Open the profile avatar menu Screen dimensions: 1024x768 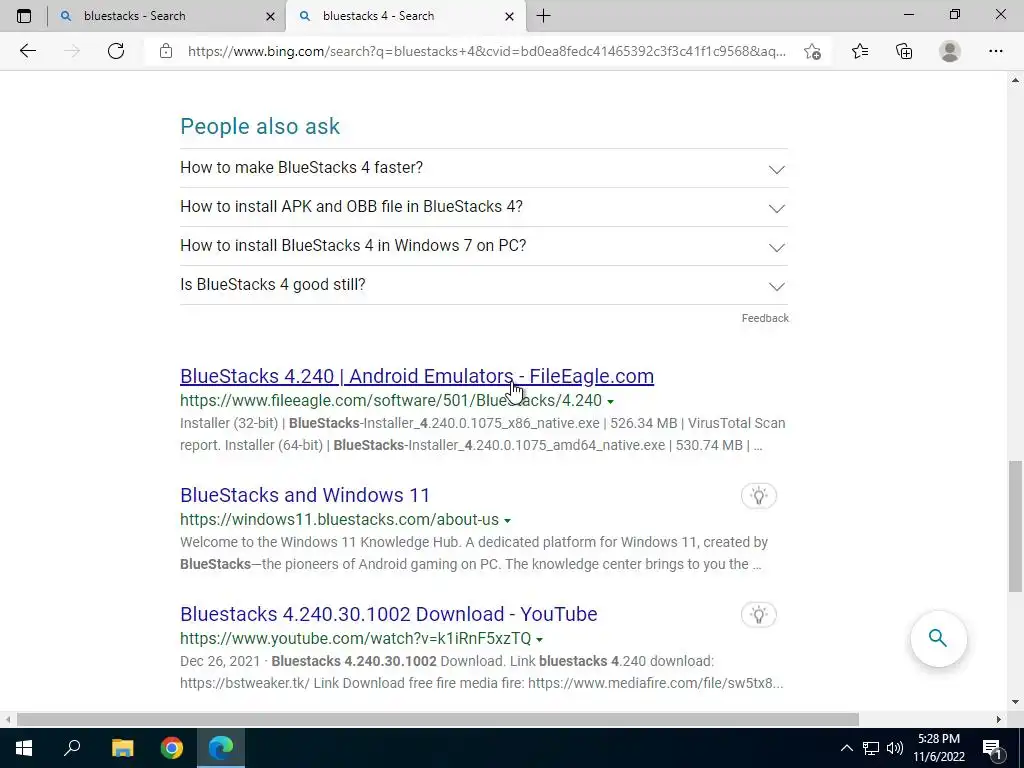click(950, 51)
